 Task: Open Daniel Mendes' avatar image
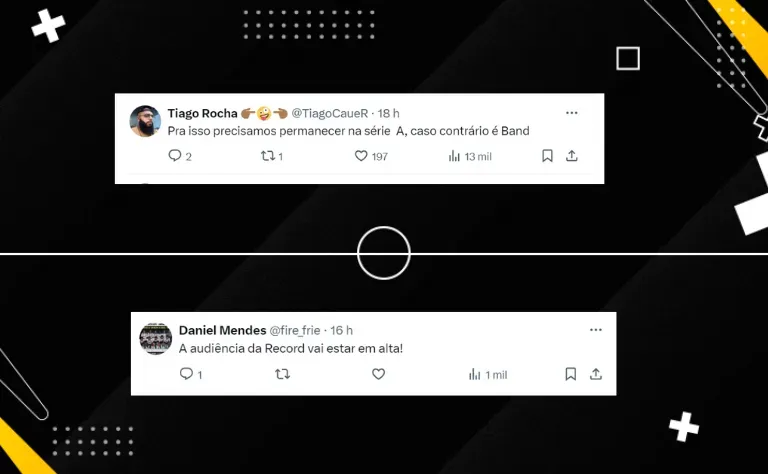pos(156,338)
